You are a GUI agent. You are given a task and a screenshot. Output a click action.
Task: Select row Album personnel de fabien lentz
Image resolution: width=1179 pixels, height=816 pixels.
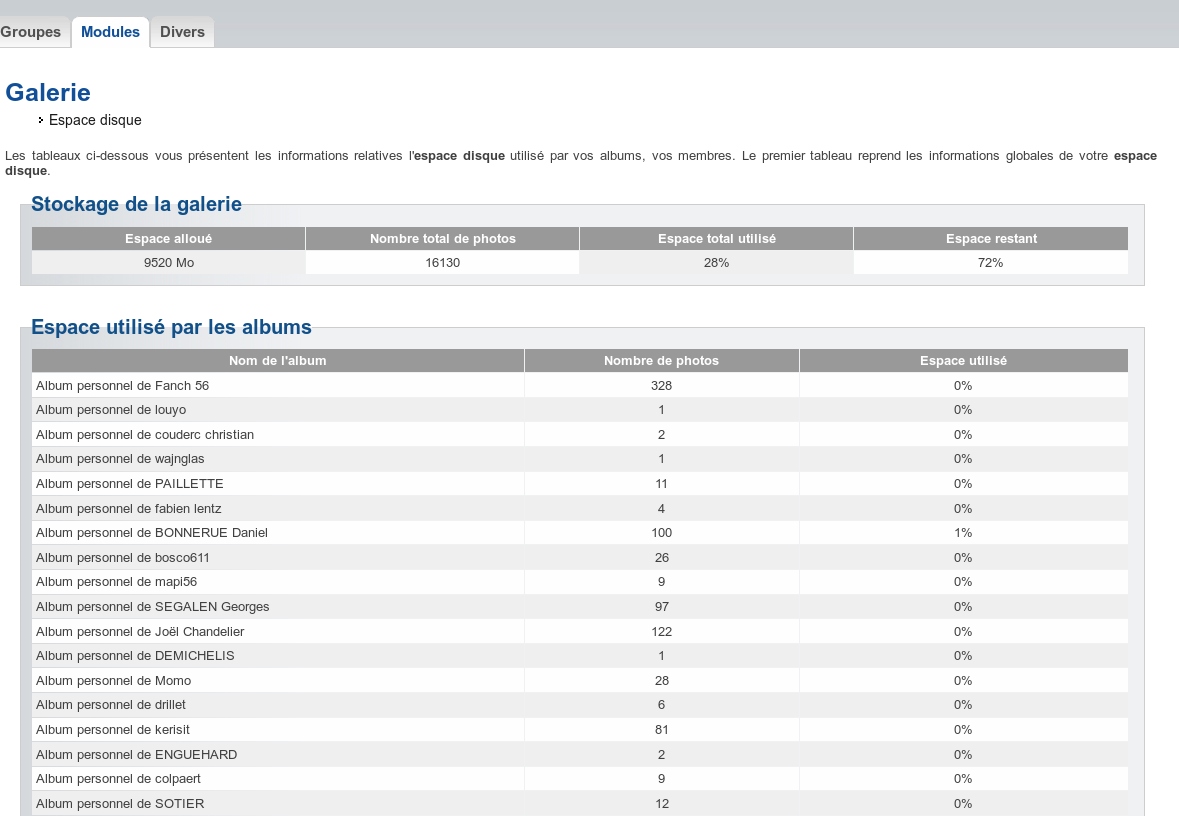point(580,508)
